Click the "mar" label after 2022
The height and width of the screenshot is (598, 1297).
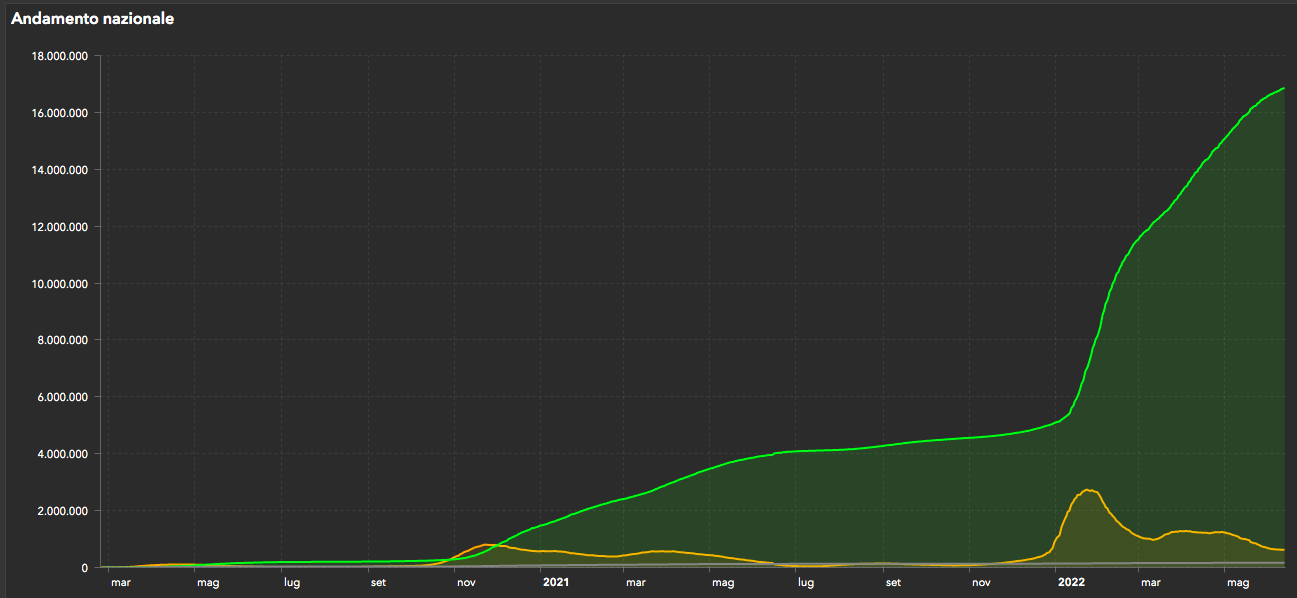(x=1150, y=582)
